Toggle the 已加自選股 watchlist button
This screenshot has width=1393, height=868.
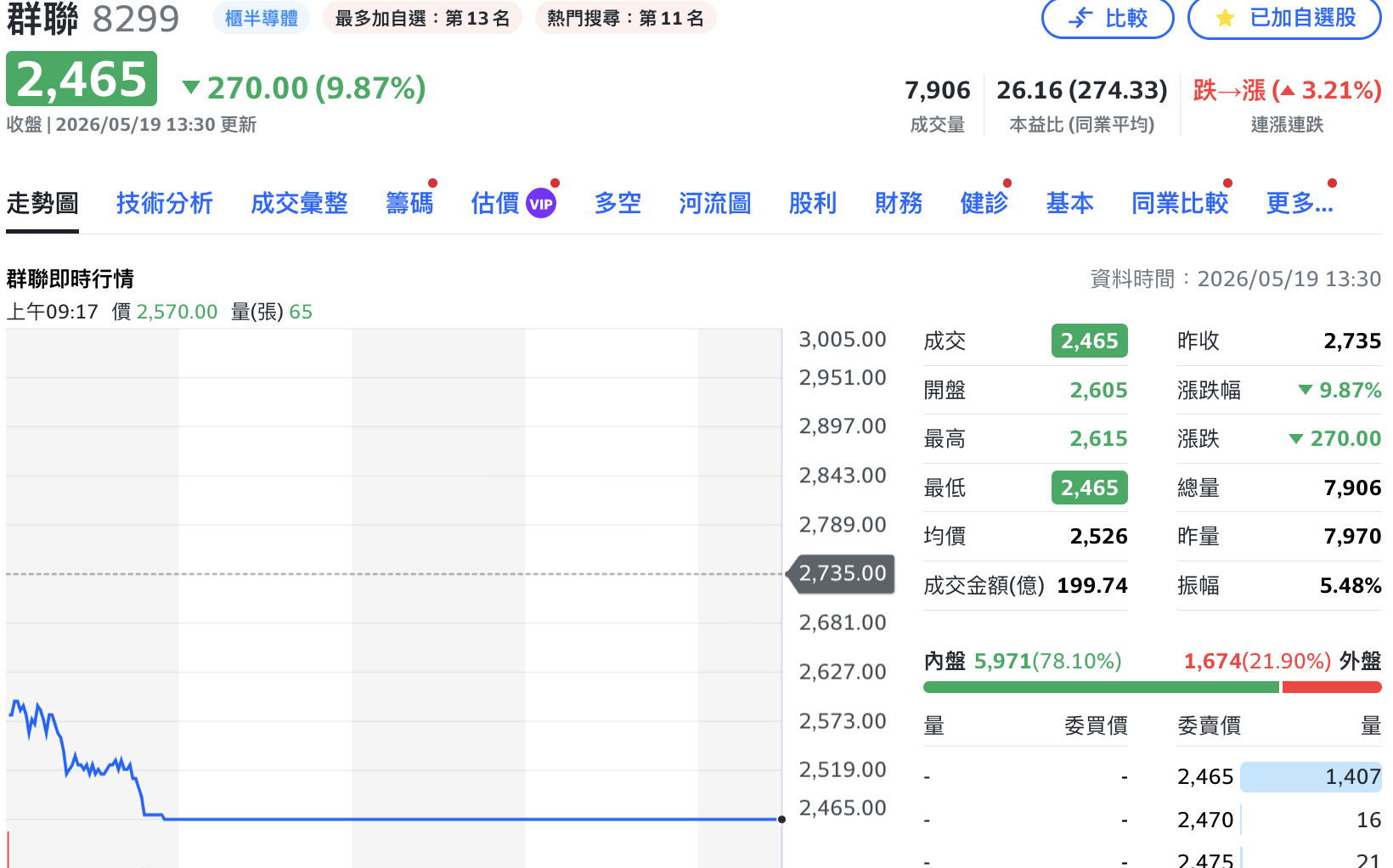point(1284,18)
